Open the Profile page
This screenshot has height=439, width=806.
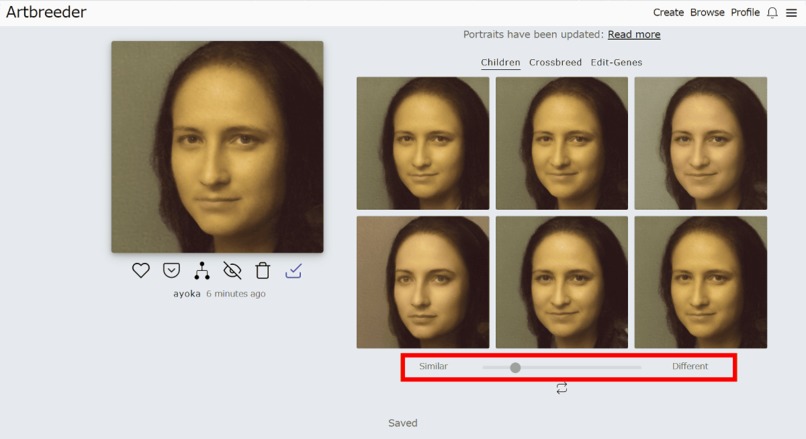[x=745, y=12]
